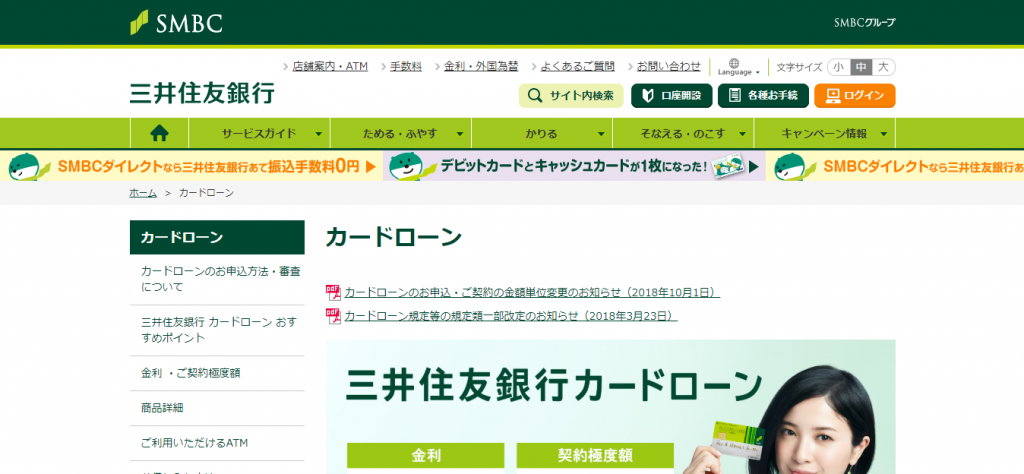The image size is (1024, 474).
Task: Open 商品詳細 sidebar item
Action: pyautogui.click(x=217, y=408)
